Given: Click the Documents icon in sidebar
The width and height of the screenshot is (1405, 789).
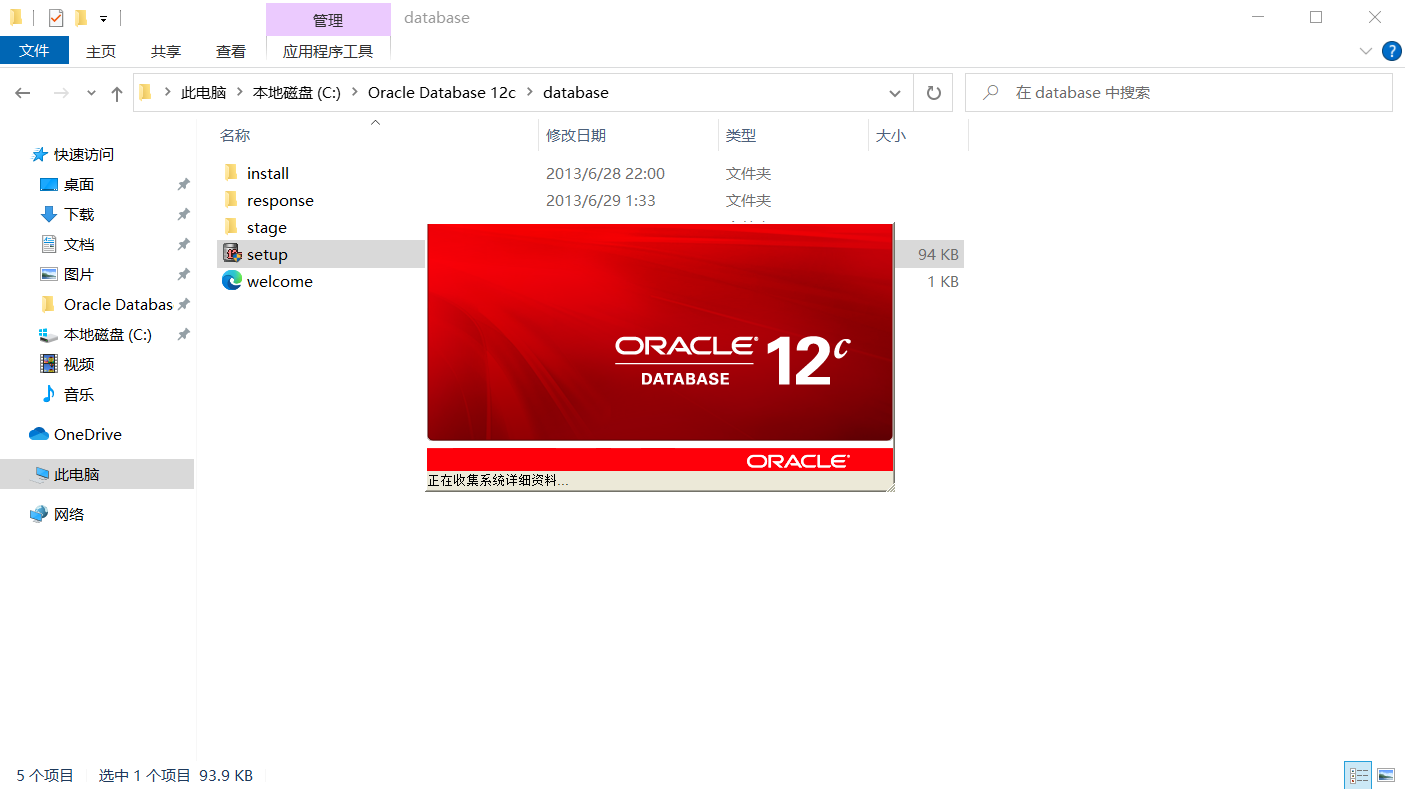Looking at the screenshot, I should pos(48,244).
